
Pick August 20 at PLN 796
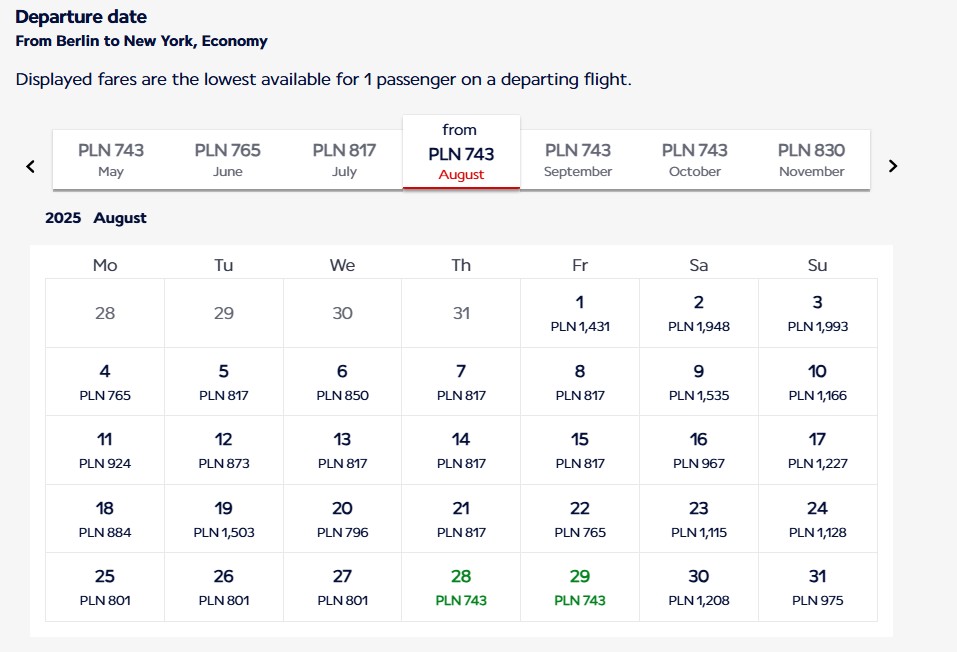342,519
